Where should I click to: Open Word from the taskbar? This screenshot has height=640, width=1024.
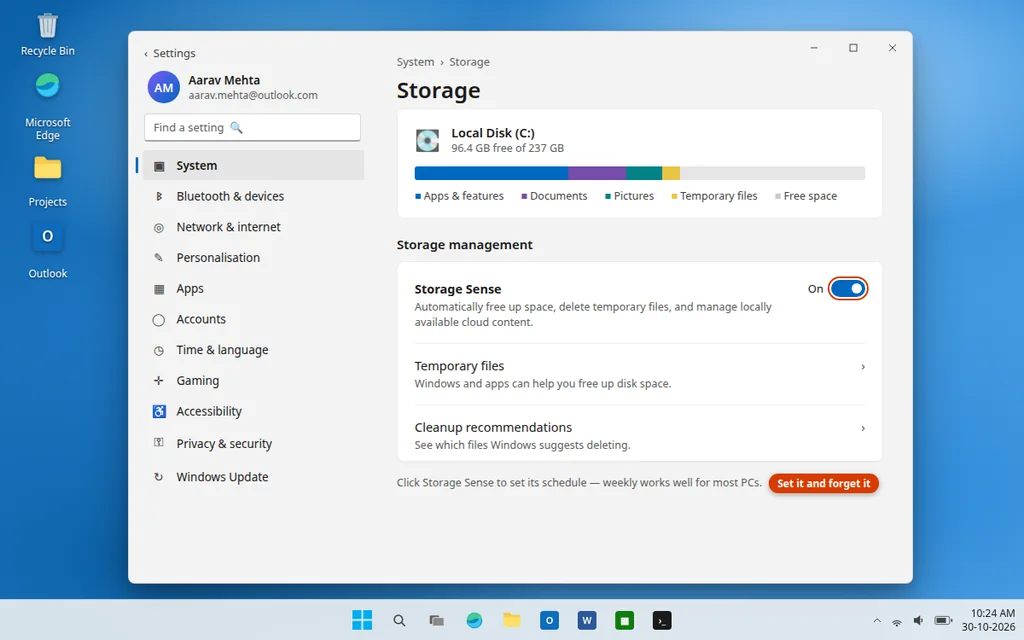click(586, 620)
